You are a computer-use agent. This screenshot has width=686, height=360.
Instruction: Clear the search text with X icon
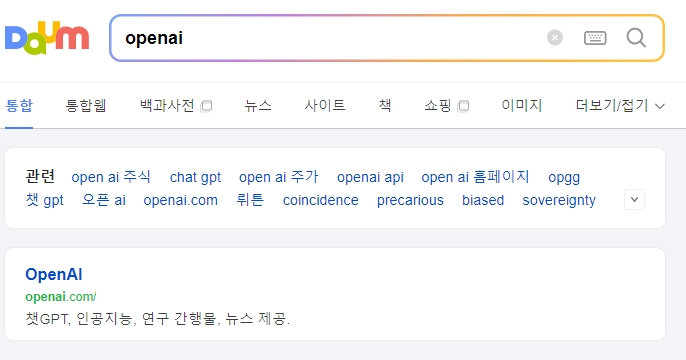[555, 38]
